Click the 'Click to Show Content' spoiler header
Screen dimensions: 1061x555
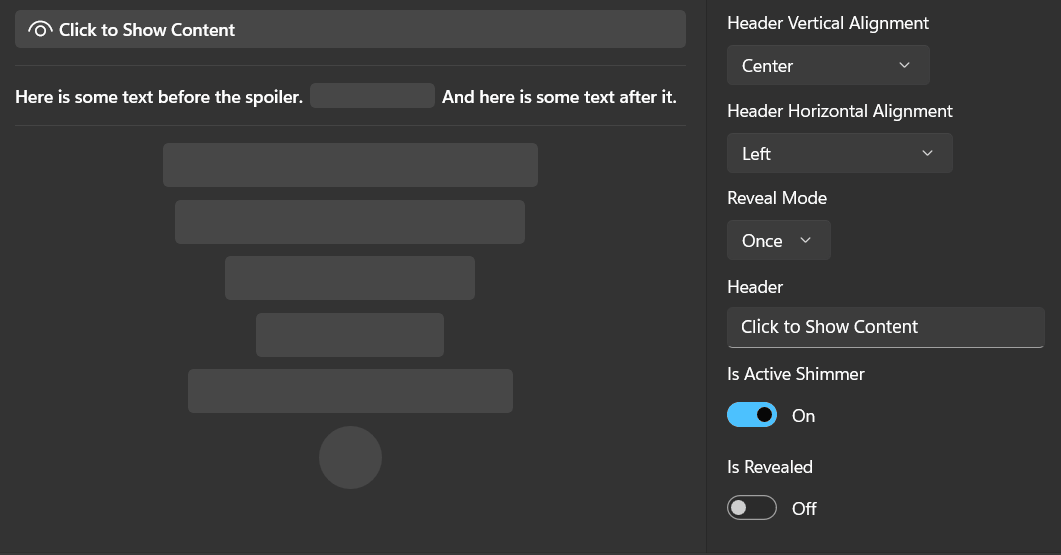click(x=351, y=29)
